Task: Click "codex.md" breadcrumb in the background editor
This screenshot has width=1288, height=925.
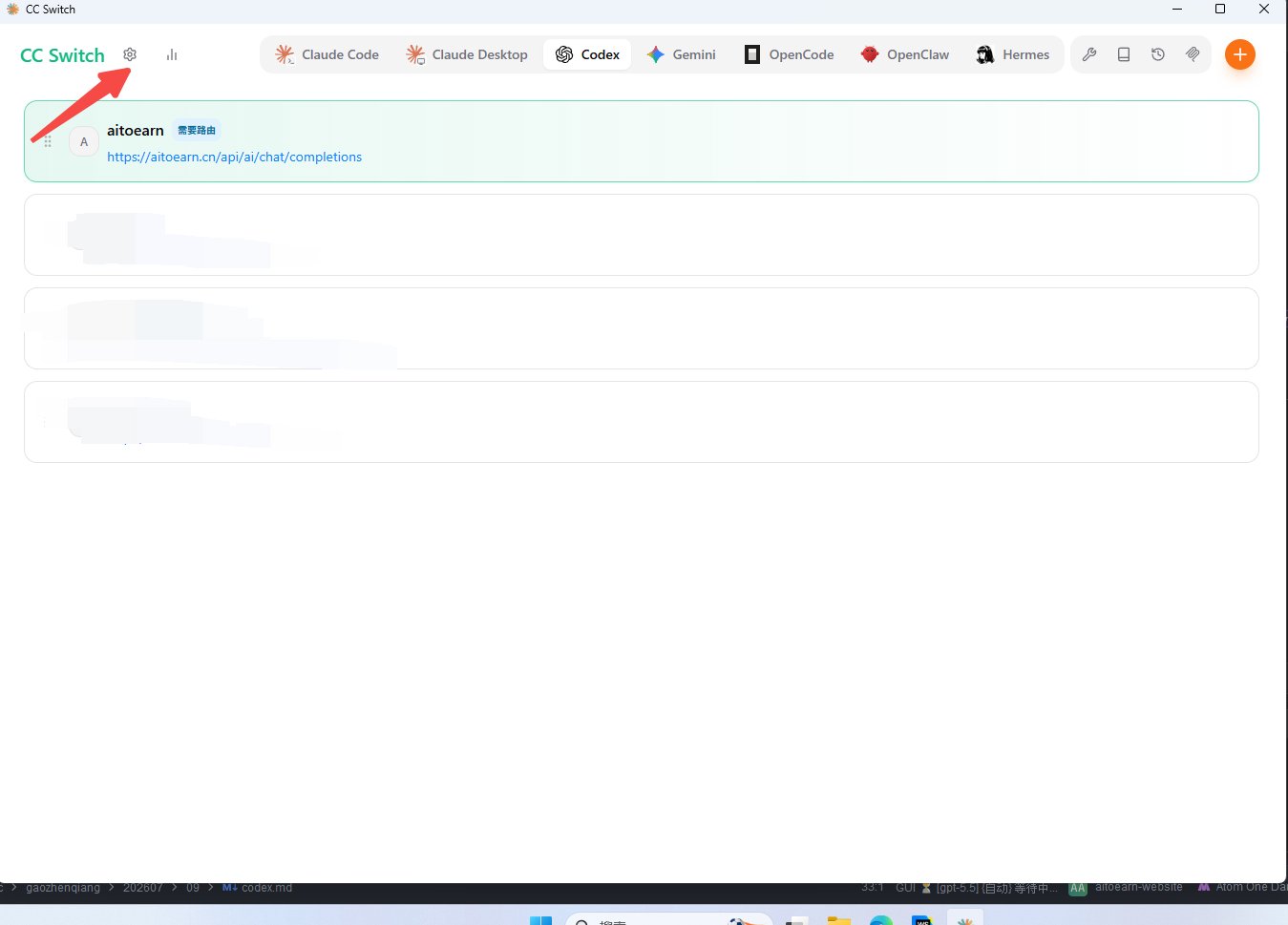Action: (x=258, y=888)
